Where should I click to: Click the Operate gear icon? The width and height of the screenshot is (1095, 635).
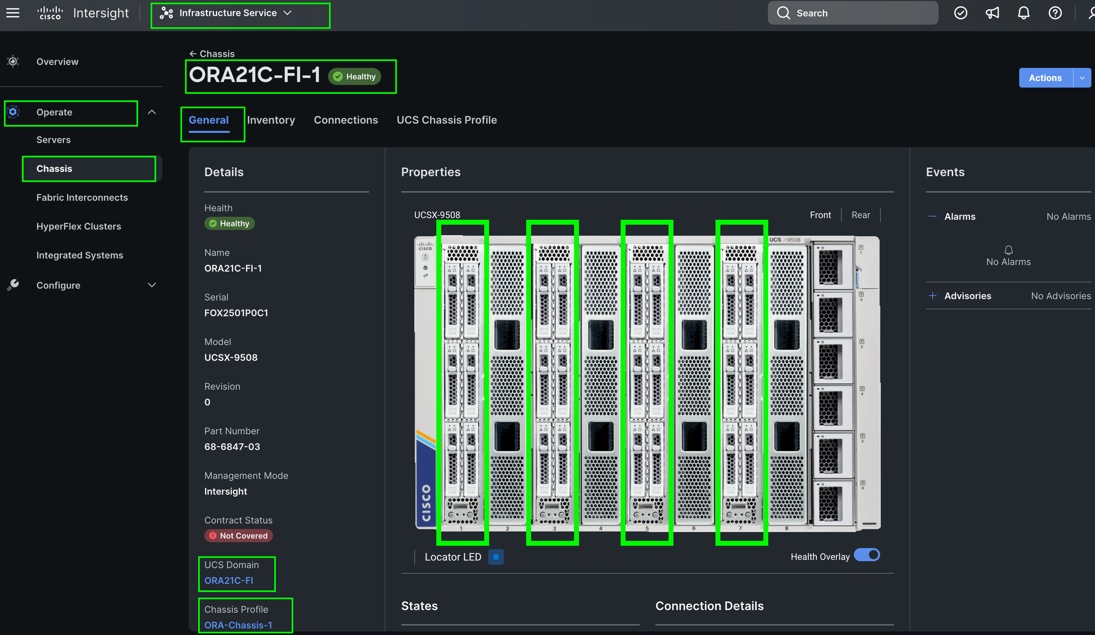coord(13,112)
